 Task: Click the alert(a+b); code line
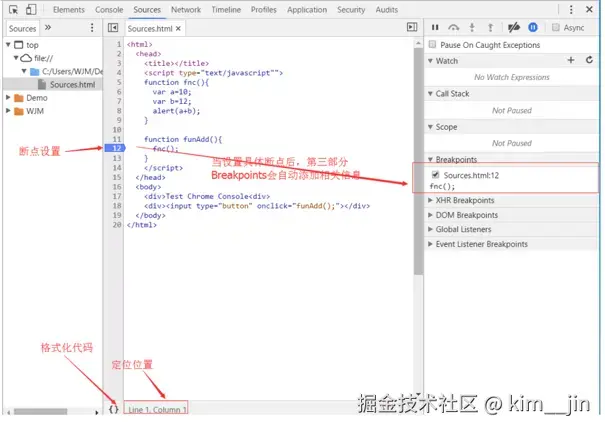(x=176, y=111)
